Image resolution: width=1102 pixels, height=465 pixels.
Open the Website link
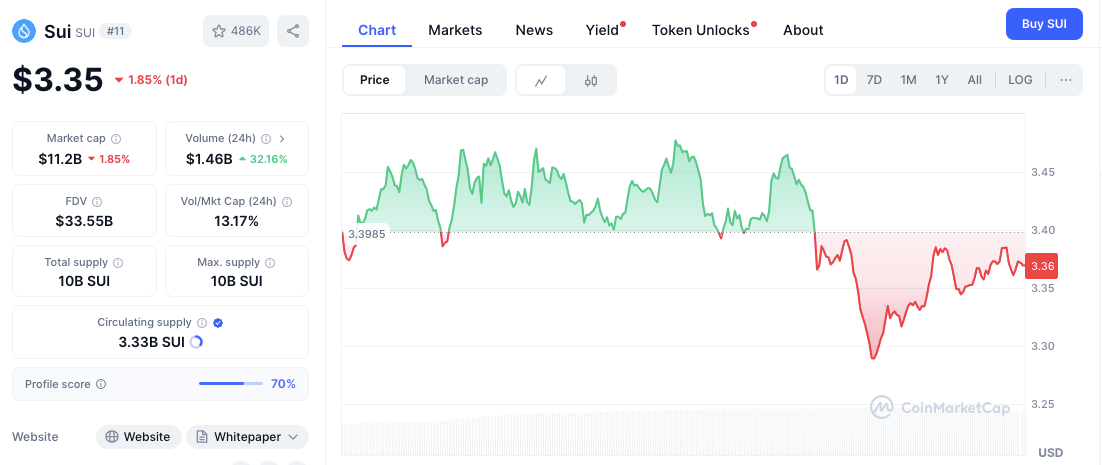point(139,437)
